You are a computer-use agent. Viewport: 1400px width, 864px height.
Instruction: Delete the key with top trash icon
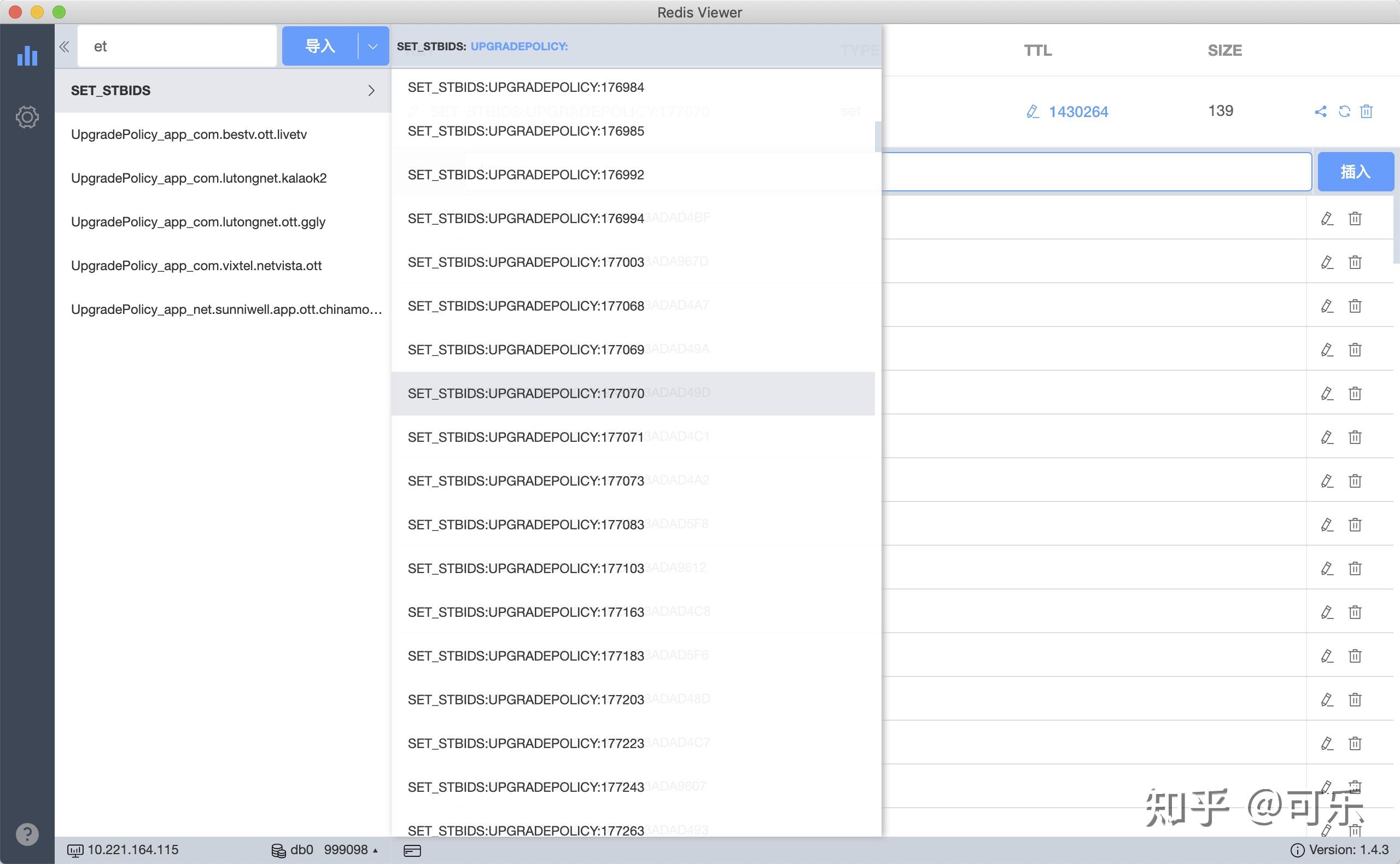tap(1366, 112)
